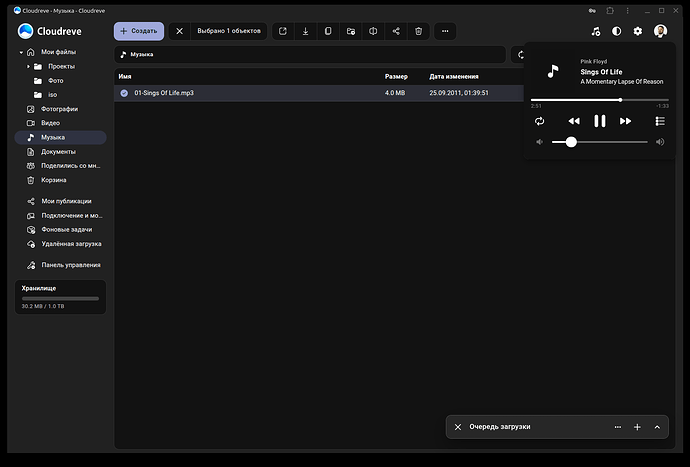Toggle repeat mode in music player
The width and height of the screenshot is (690, 467).
(x=540, y=121)
